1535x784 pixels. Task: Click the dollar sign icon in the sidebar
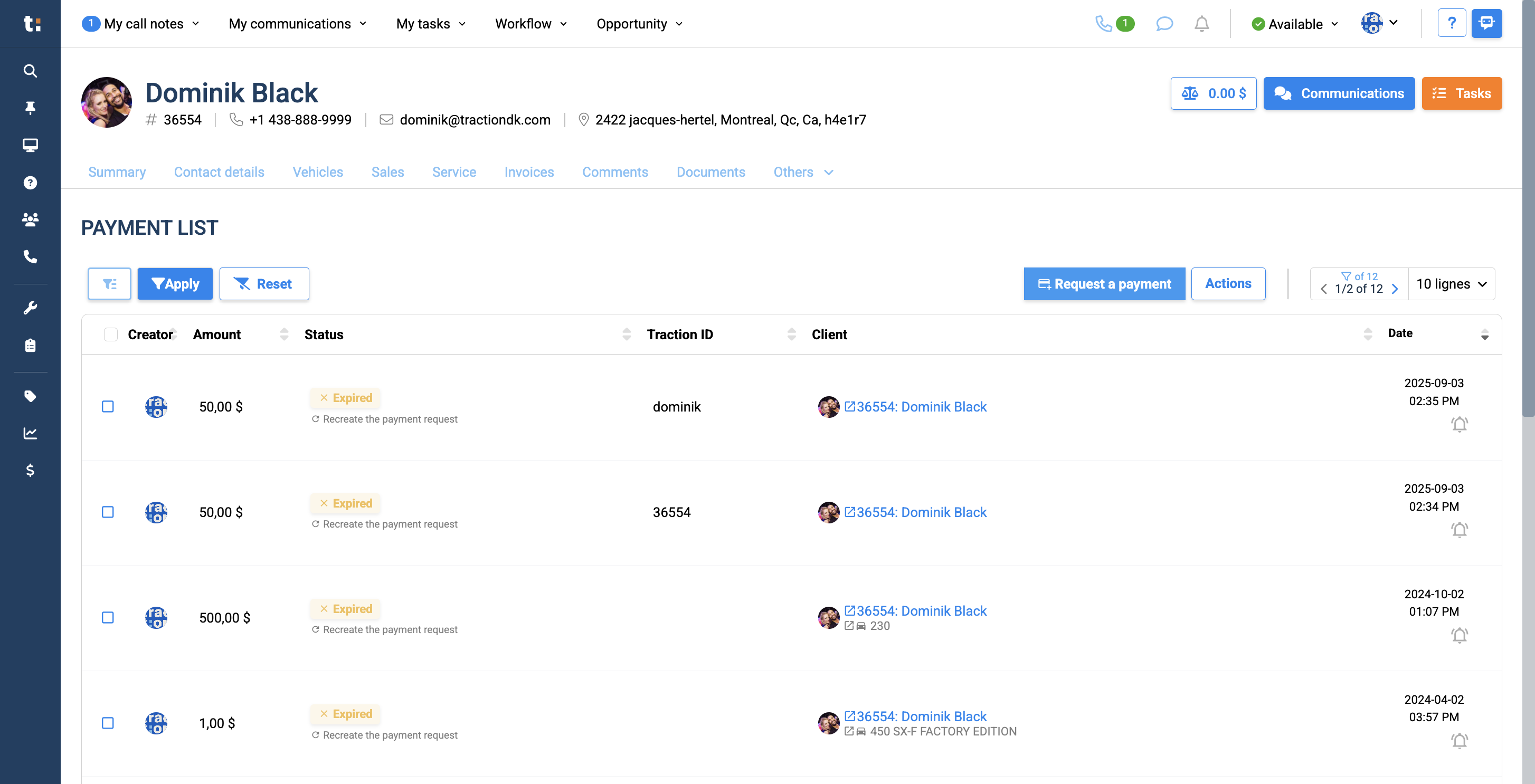30,471
